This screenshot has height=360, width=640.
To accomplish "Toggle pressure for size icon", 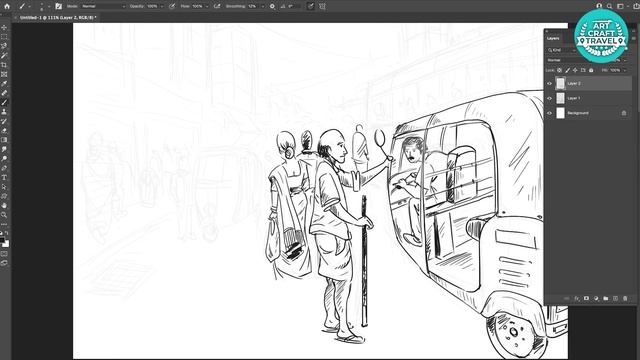I will point(311,6).
